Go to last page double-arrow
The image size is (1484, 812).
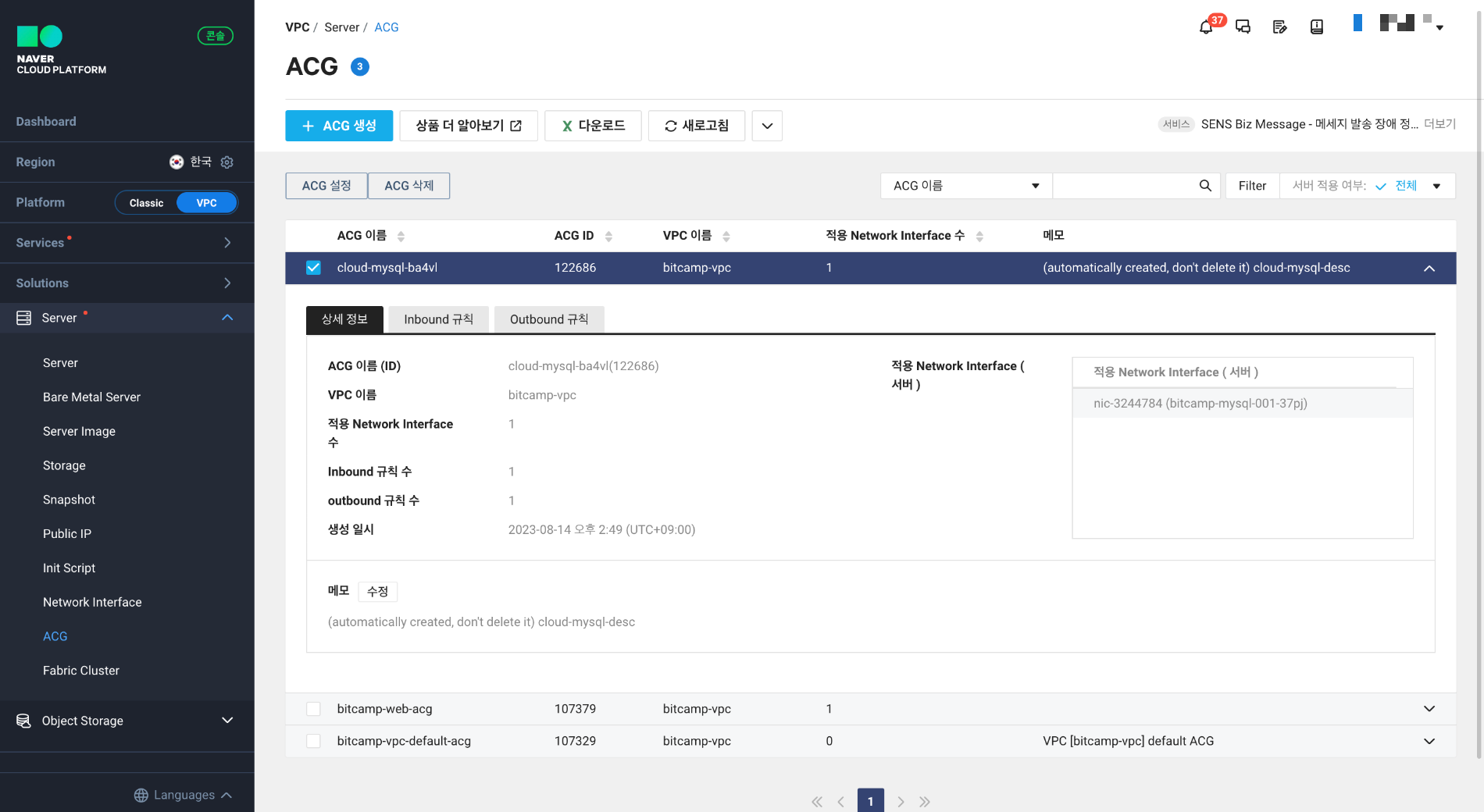point(925,802)
